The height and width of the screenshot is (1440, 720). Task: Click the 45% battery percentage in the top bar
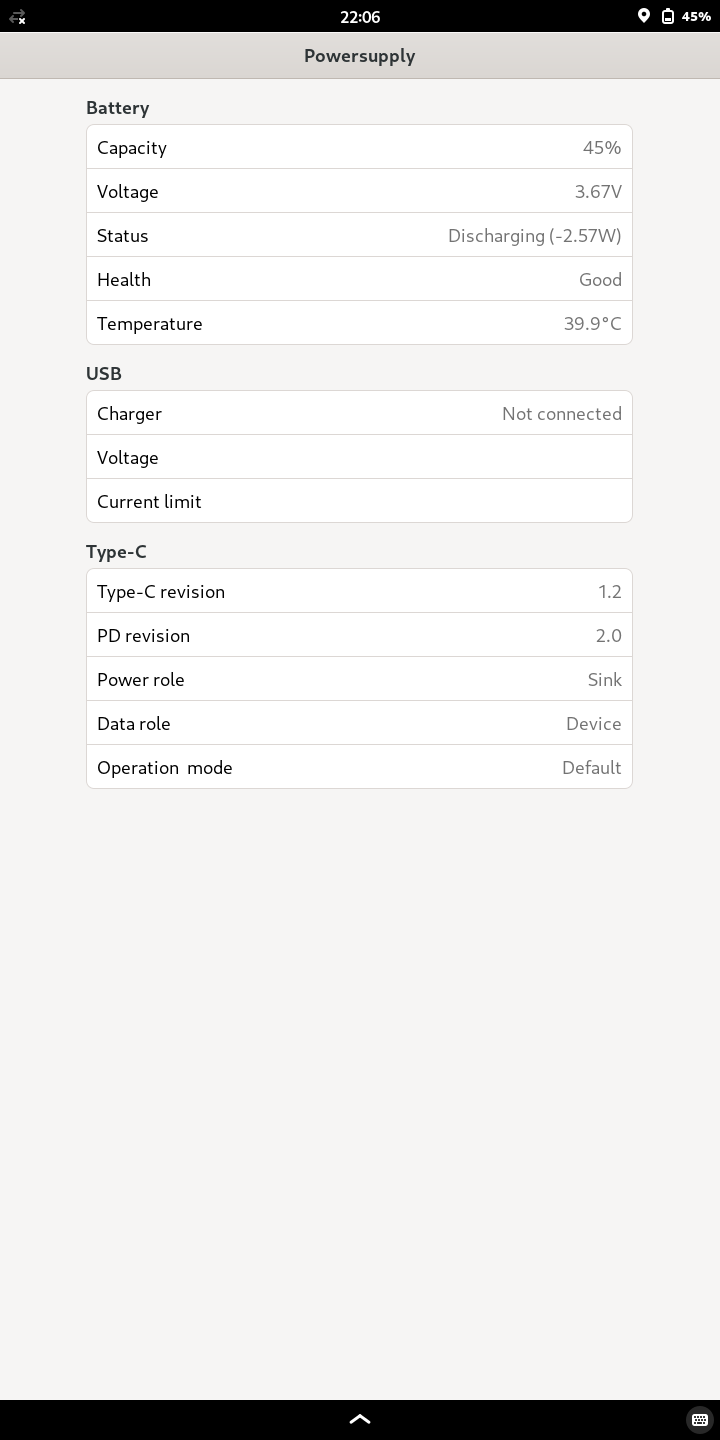(x=696, y=17)
